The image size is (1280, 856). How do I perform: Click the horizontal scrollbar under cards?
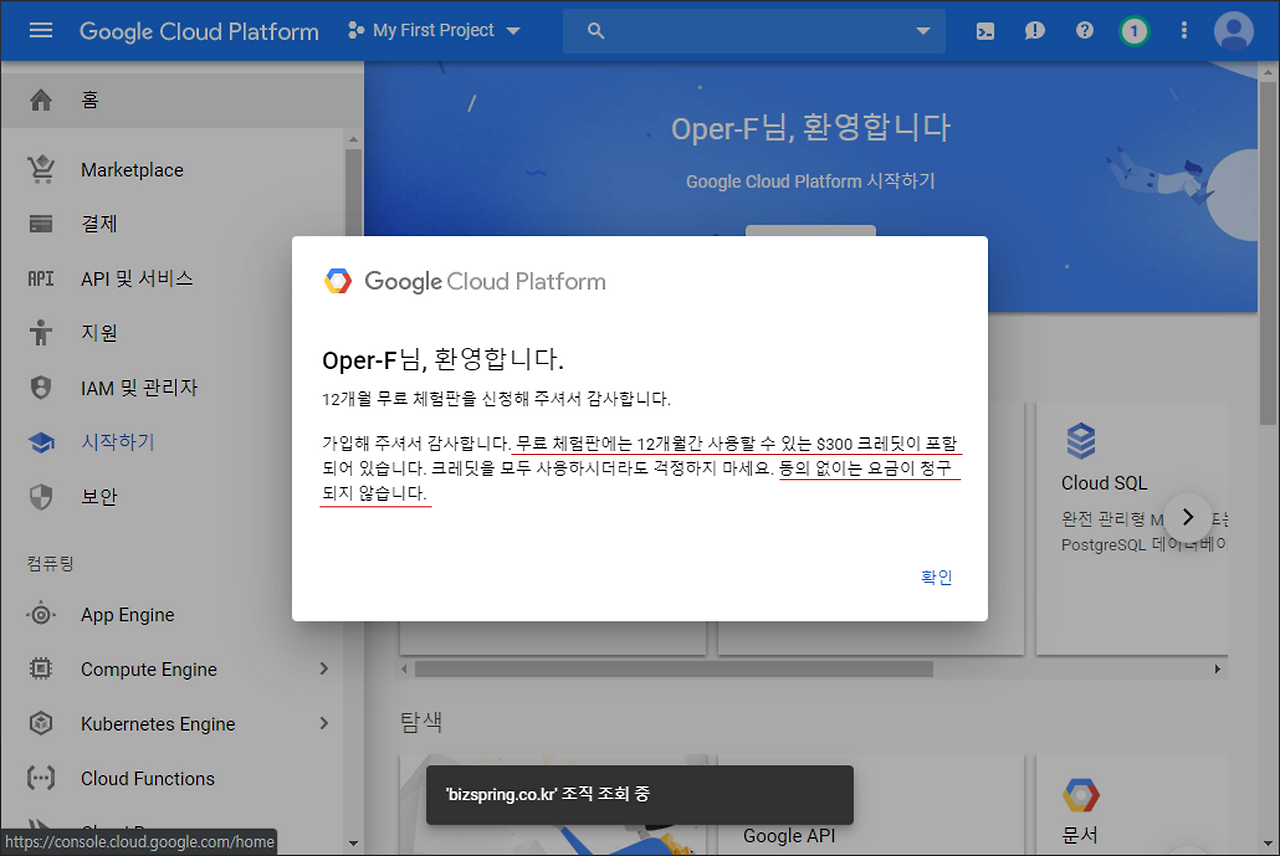pos(673,669)
